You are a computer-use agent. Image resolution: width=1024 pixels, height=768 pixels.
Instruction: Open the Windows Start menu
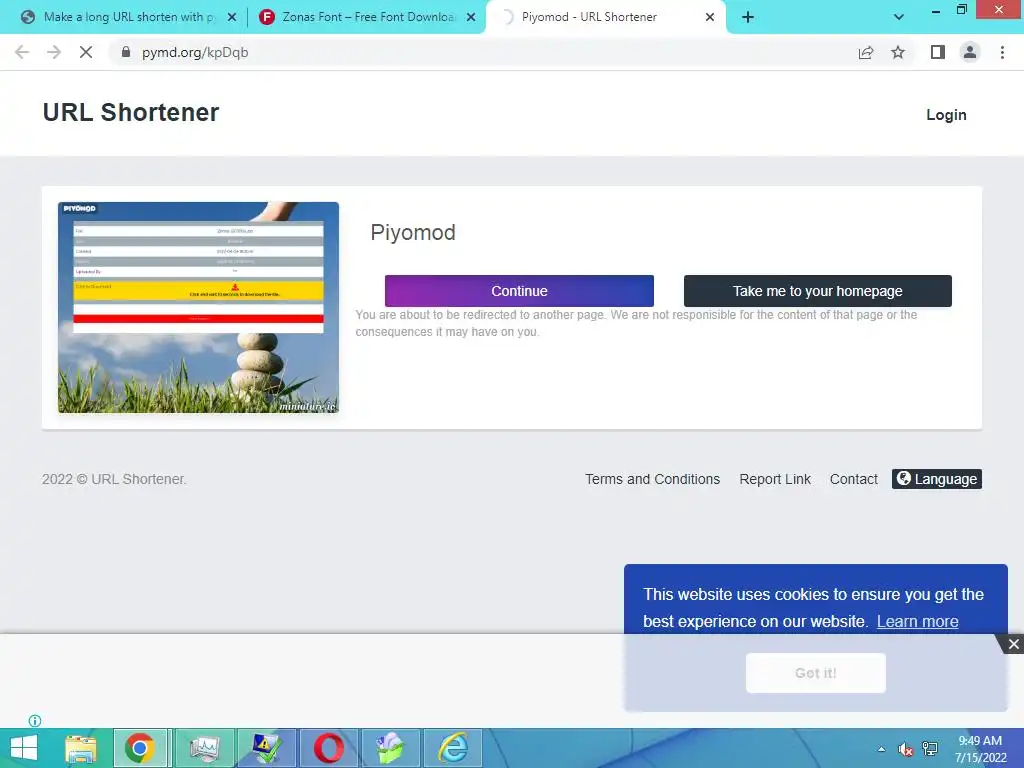[24, 748]
